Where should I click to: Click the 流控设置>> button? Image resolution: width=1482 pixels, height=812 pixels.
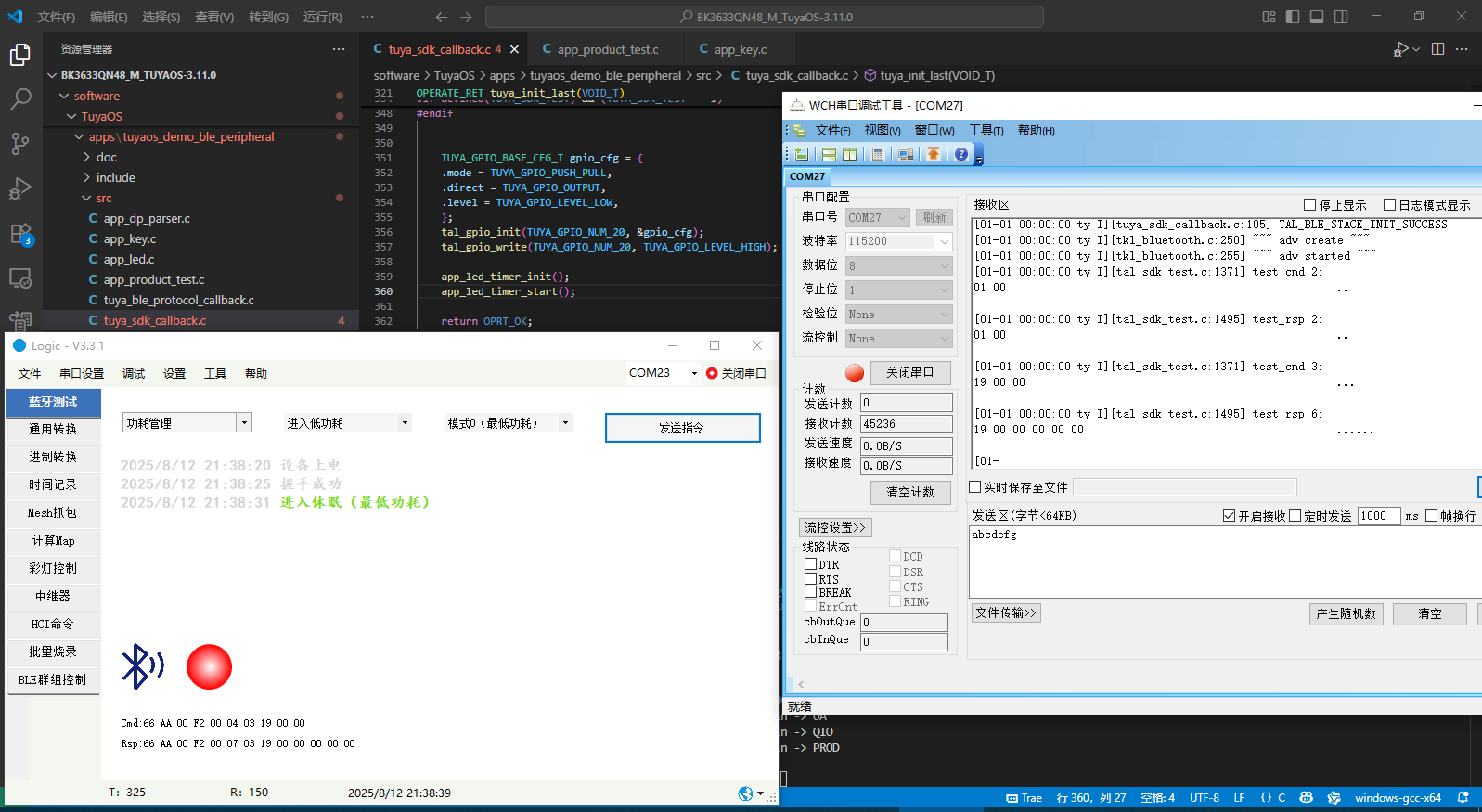(835, 527)
